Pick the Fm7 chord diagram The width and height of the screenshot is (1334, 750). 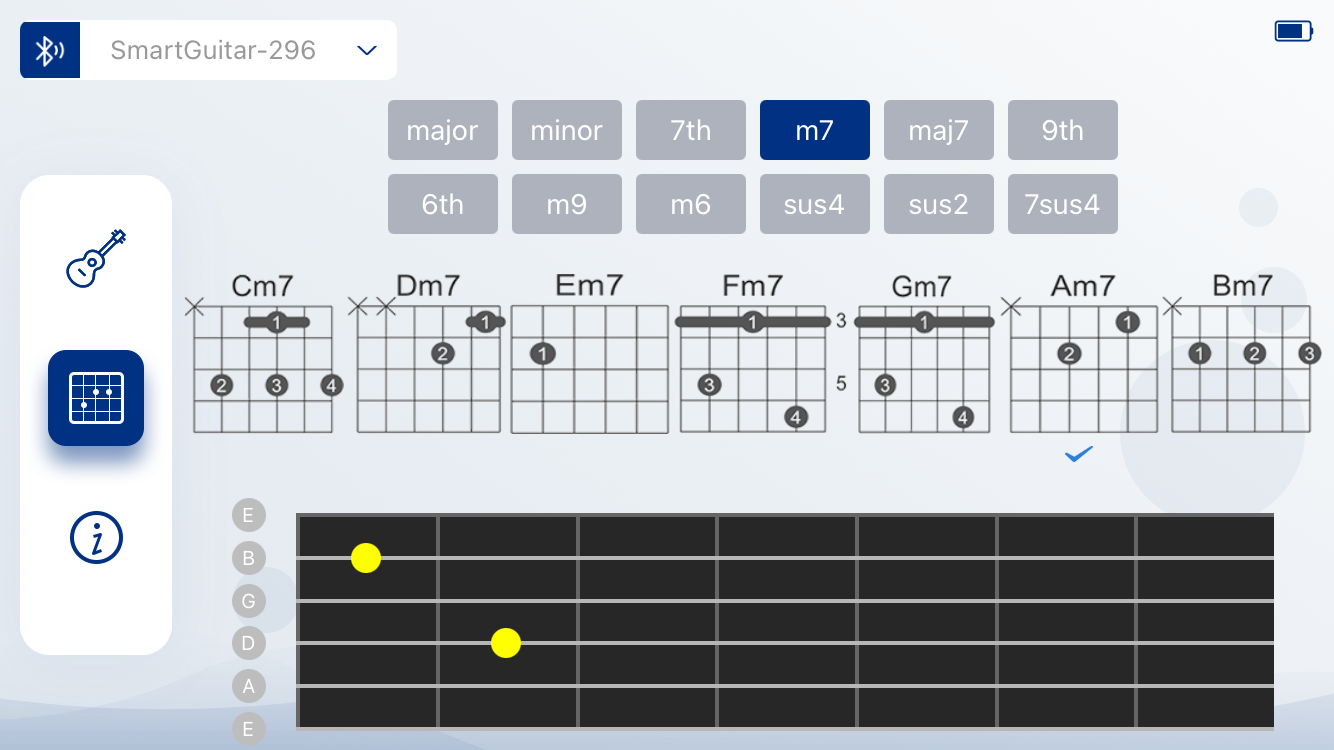coord(753,353)
